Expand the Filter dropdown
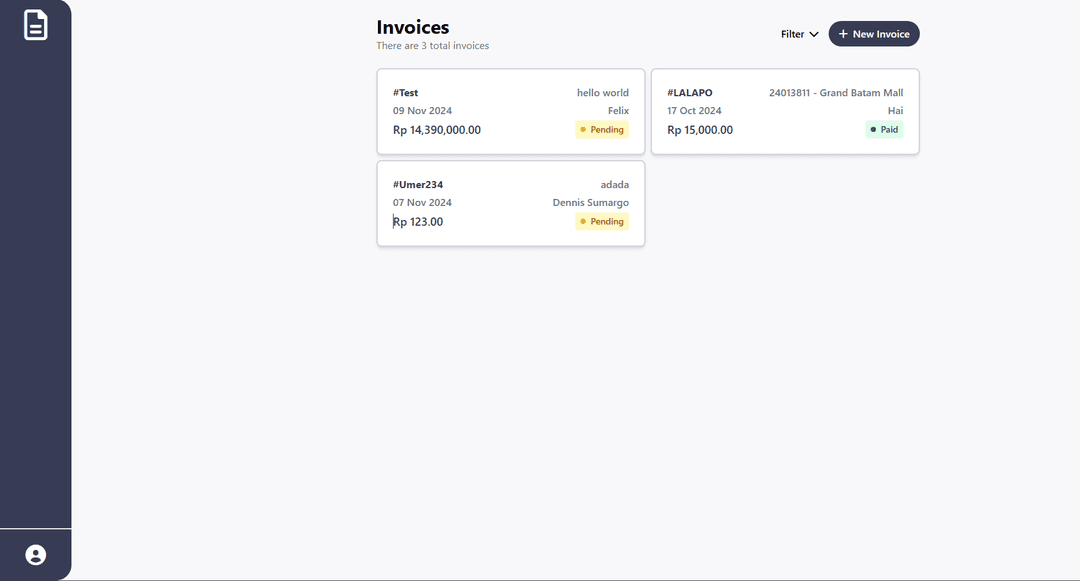 pyautogui.click(x=799, y=34)
